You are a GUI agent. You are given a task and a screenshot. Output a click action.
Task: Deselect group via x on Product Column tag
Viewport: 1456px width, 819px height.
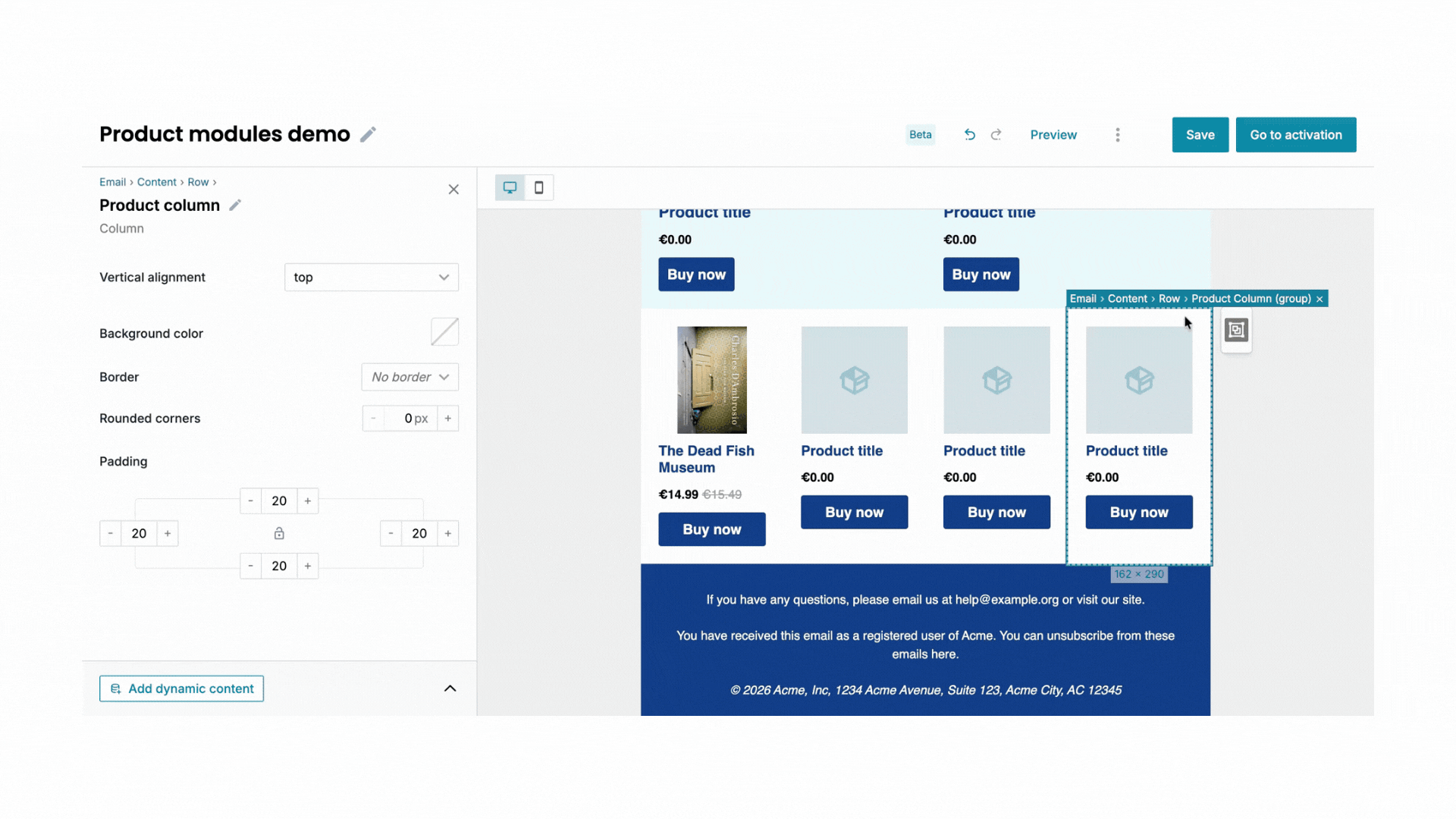pyautogui.click(x=1319, y=299)
